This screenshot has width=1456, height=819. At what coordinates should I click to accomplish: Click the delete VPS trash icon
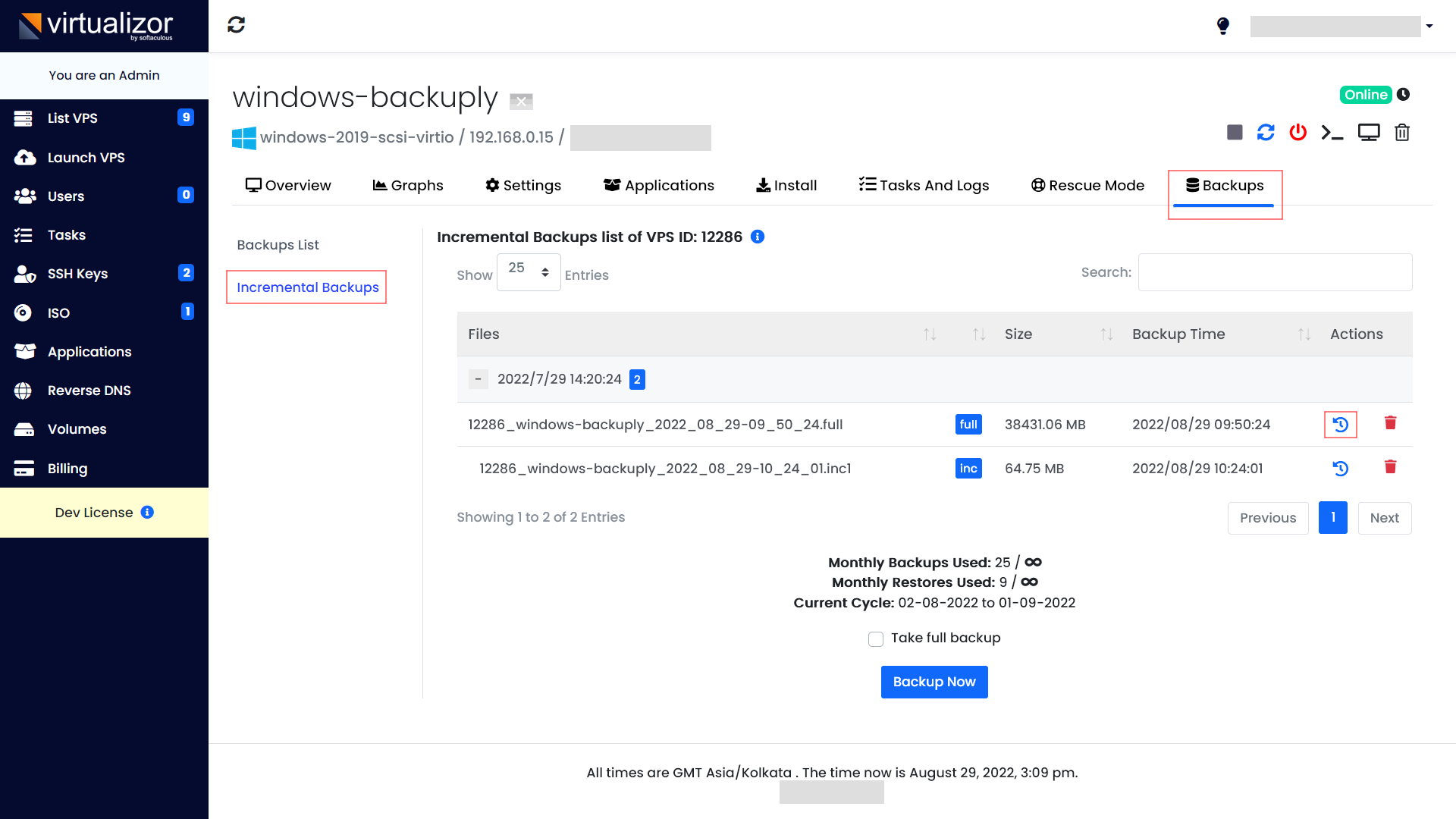[x=1402, y=132]
